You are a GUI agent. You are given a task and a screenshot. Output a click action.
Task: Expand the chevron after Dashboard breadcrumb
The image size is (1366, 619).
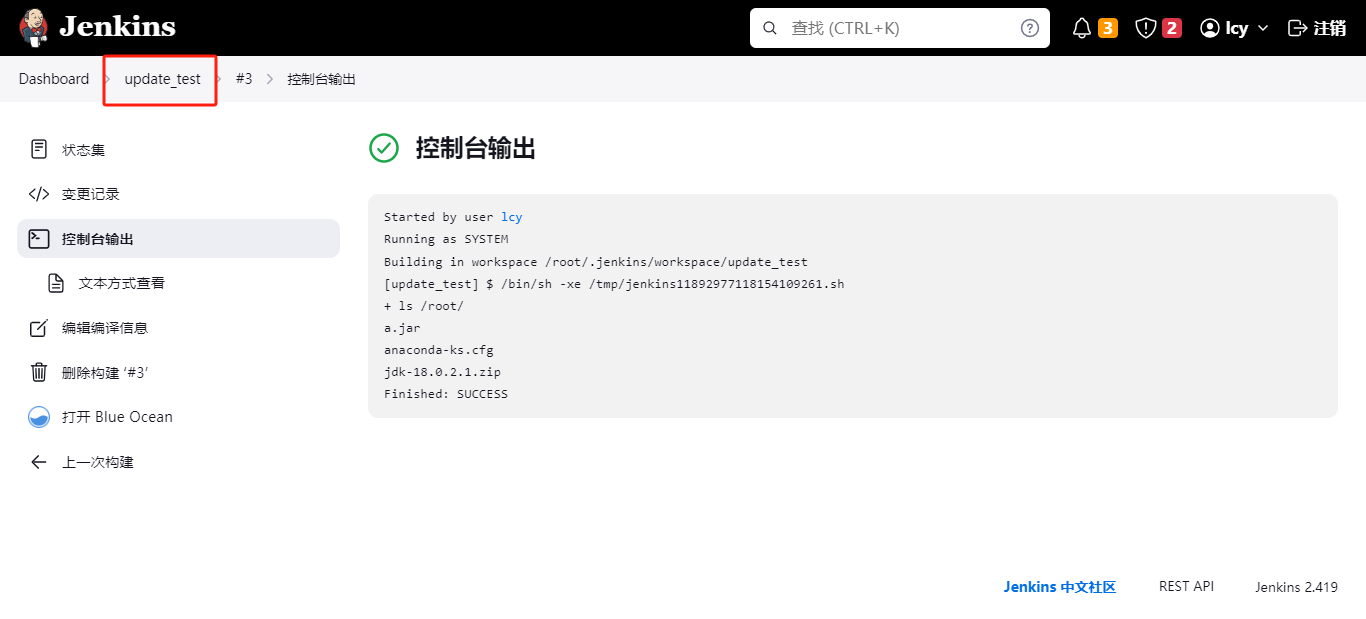[x=107, y=79]
